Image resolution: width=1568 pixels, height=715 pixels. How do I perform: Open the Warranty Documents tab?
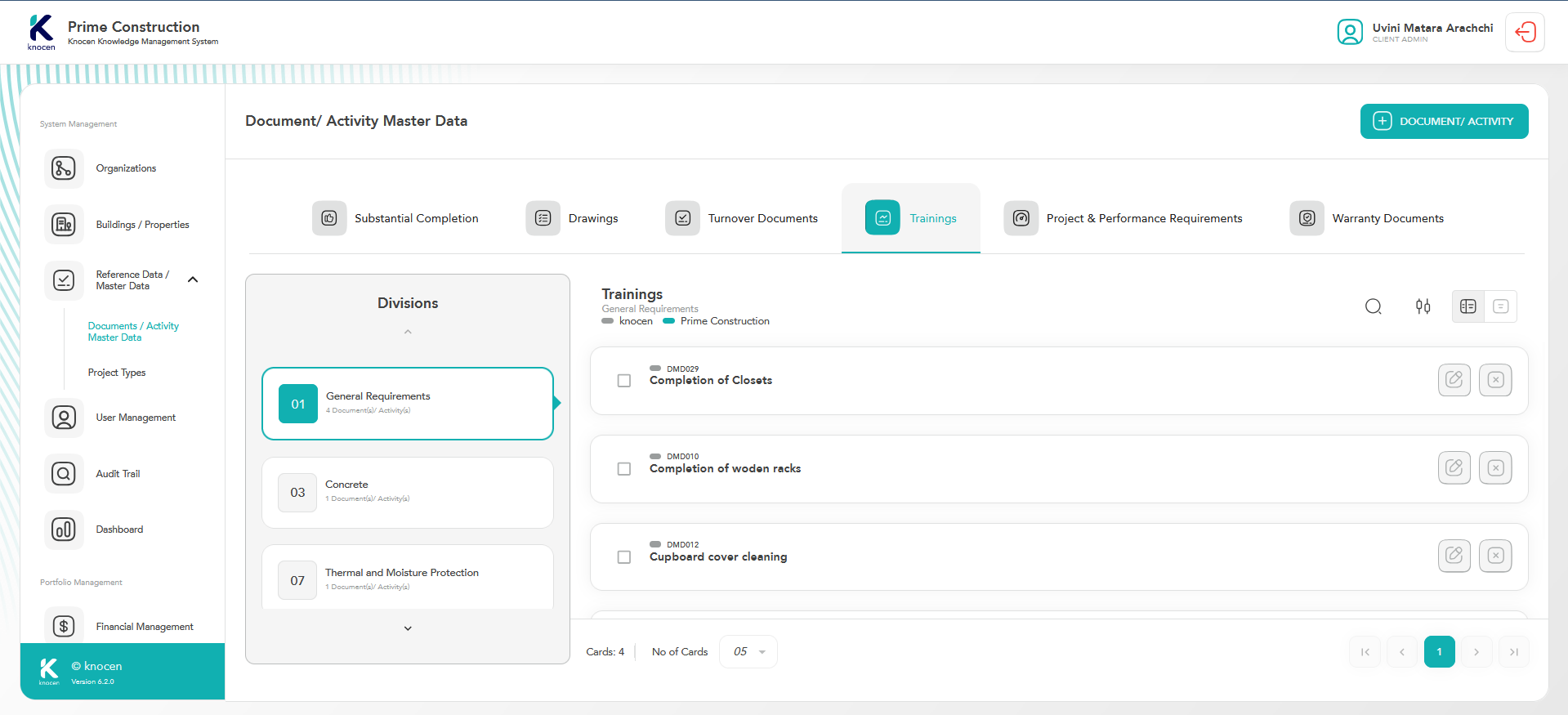click(1367, 218)
